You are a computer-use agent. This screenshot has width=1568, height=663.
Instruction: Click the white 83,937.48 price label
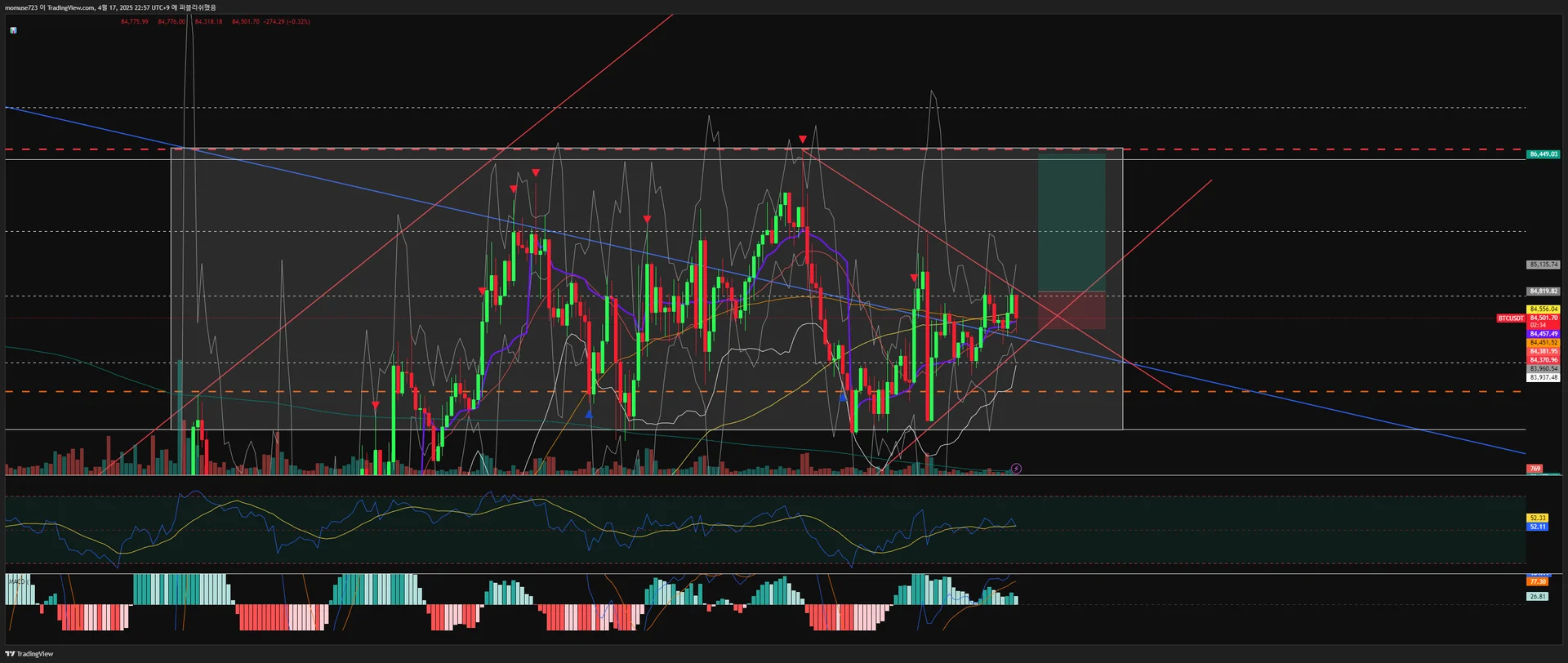click(x=1543, y=378)
